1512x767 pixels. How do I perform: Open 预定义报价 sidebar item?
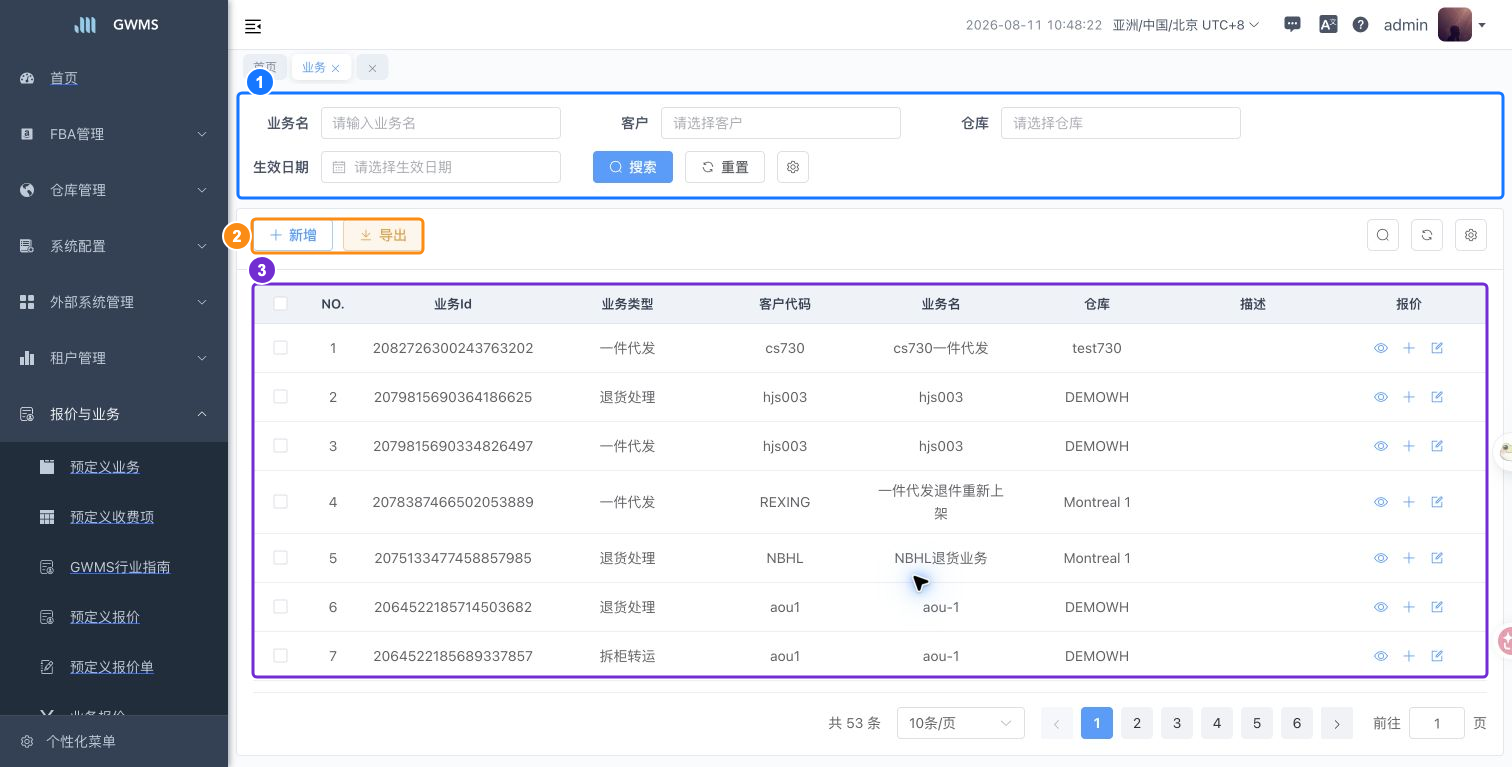click(x=105, y=617)
